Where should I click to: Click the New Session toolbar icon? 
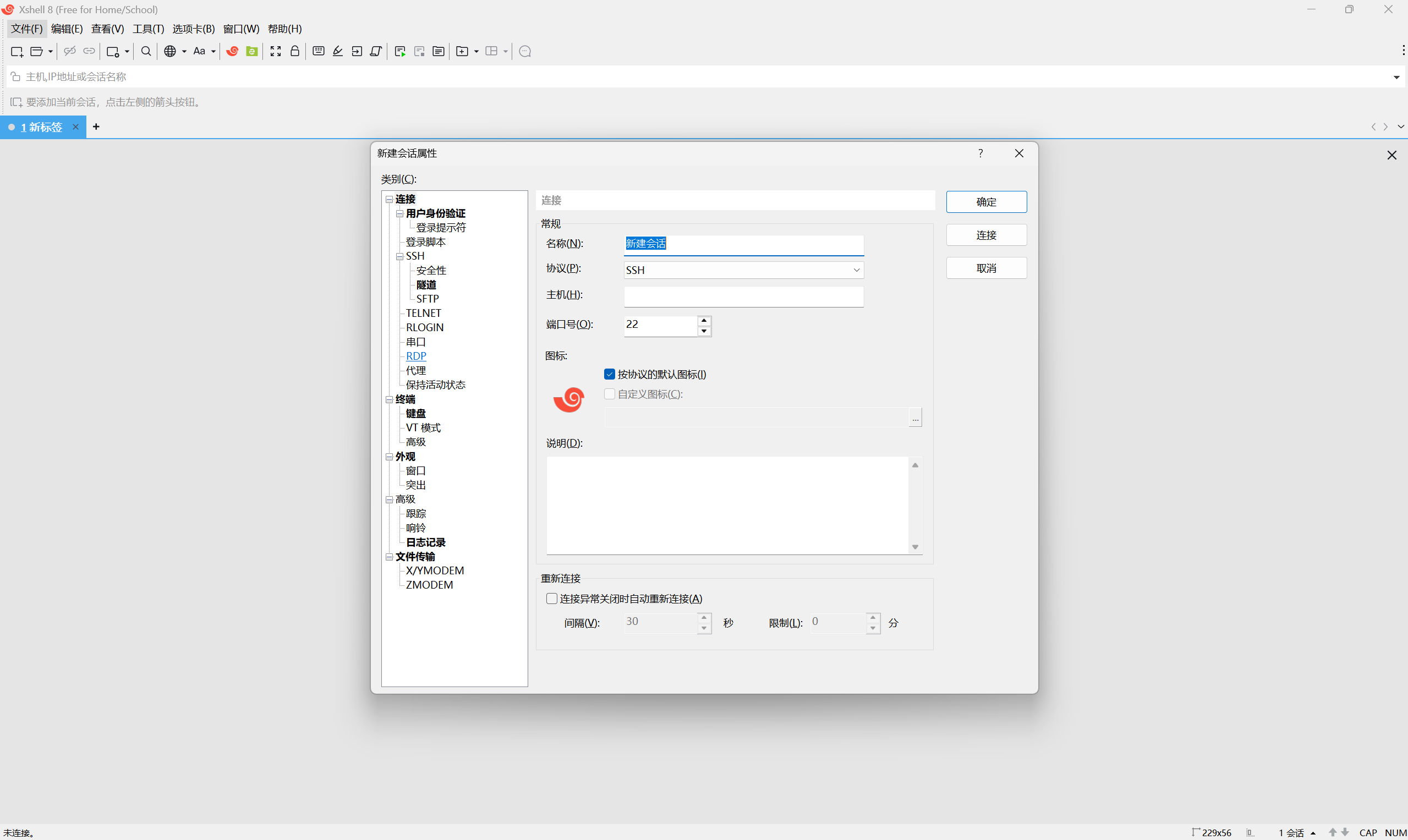(17, 52)
